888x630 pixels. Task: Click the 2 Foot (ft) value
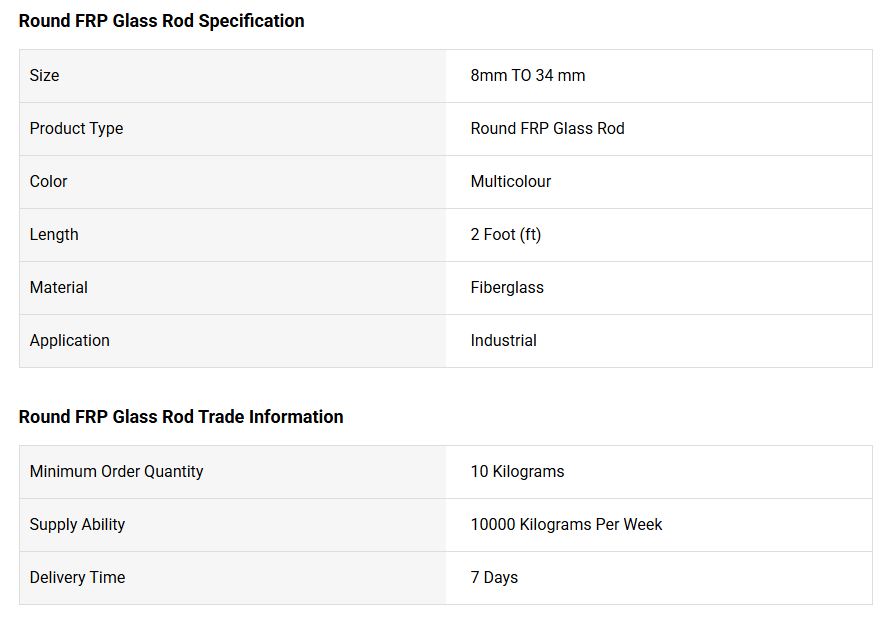[x=506, y=235]
